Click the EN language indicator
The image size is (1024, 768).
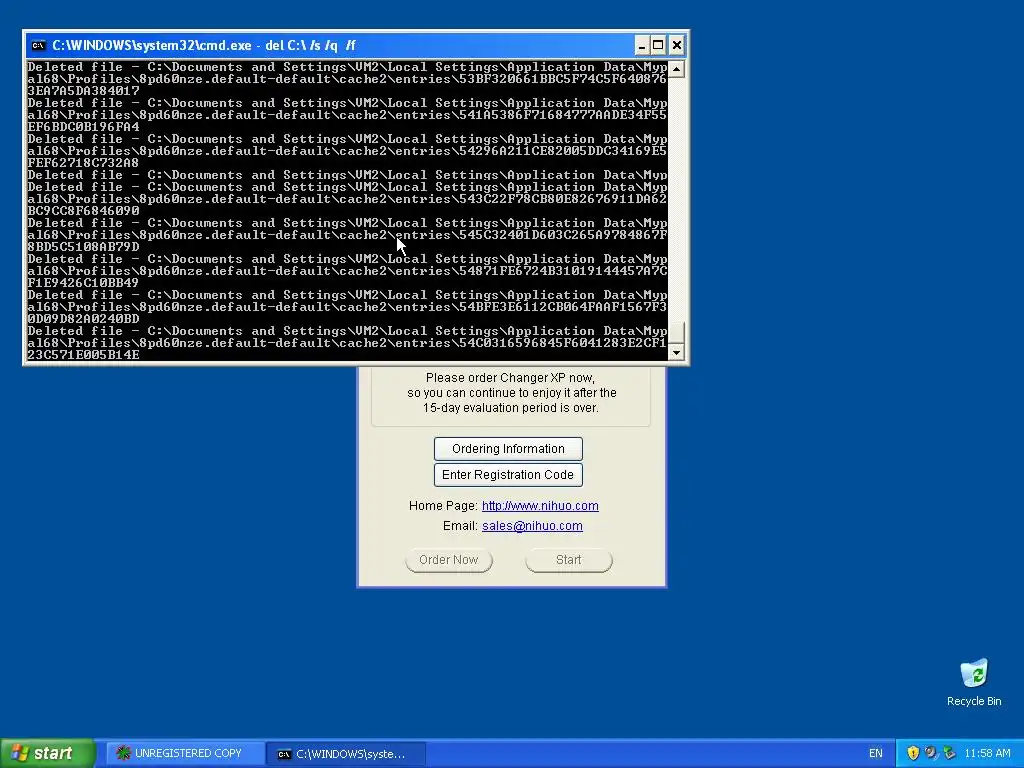click(x=876, y=753)
